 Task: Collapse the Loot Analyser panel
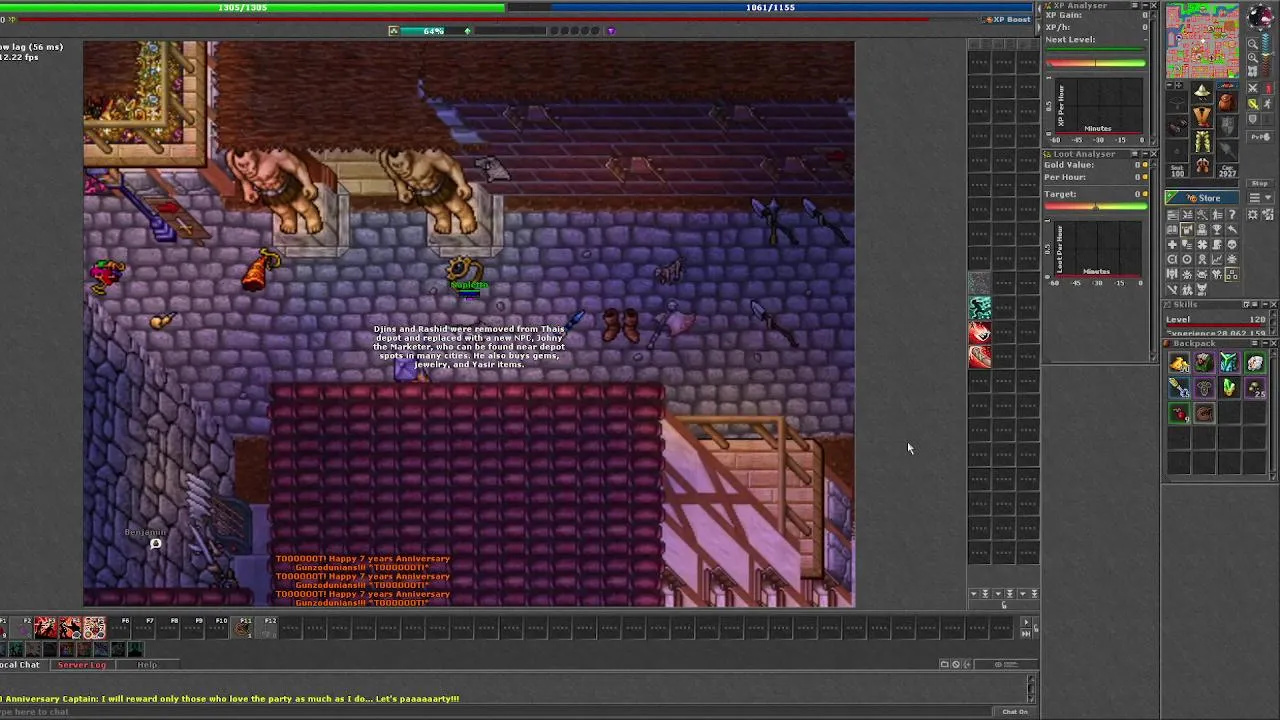(x=1146, y=154)
